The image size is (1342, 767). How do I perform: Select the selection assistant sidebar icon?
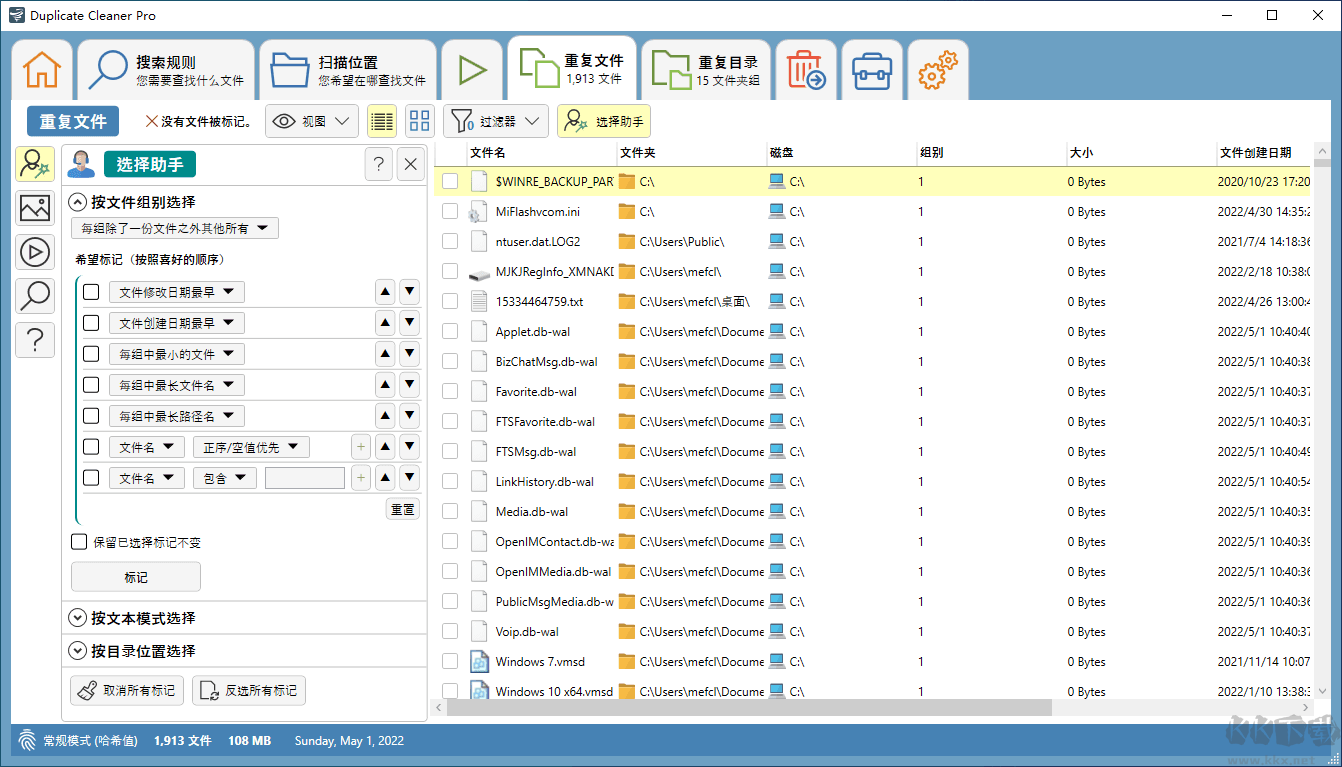click(35, 164)
